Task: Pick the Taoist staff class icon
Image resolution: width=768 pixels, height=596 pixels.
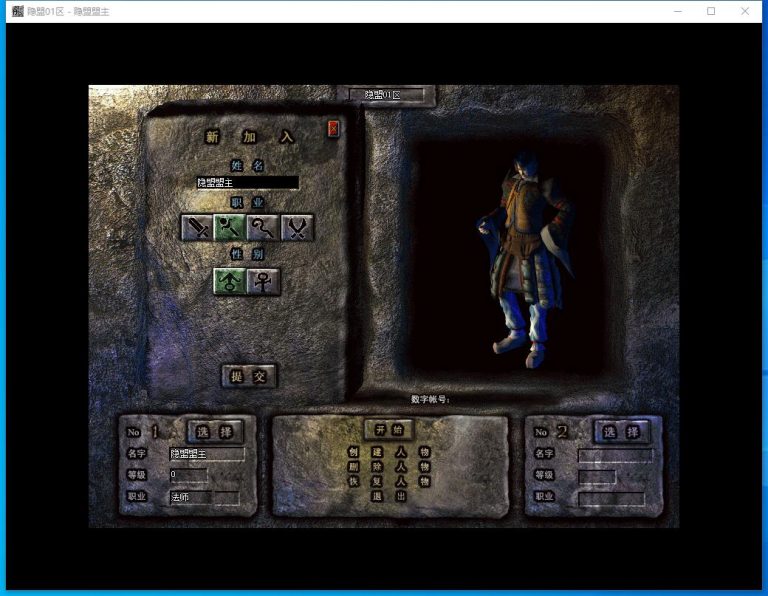Action: tap(264, 228)
